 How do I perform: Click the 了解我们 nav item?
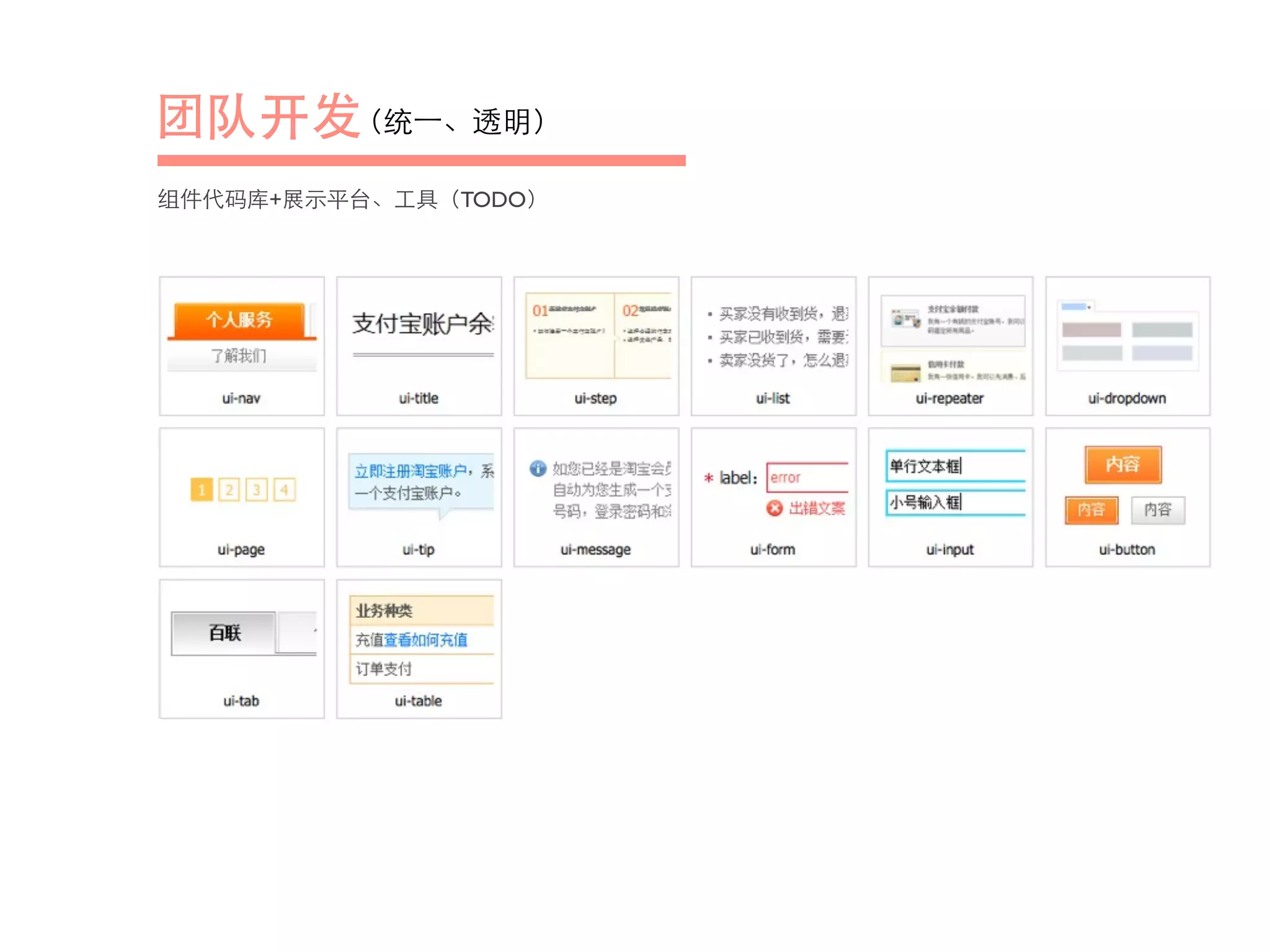(x=239, y=356)
